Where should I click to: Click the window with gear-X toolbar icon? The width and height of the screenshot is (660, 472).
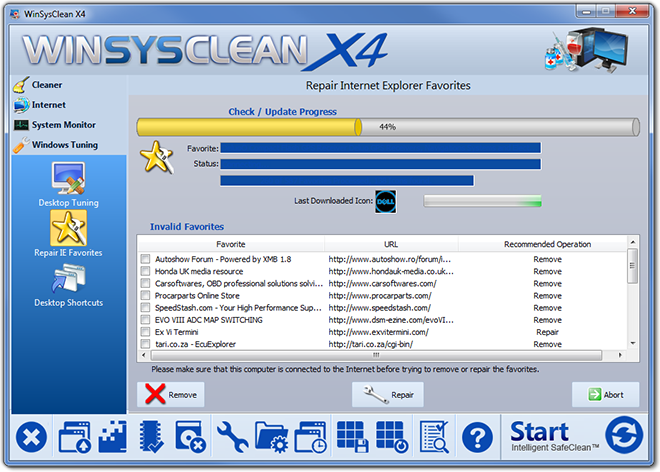click(190, 437)
